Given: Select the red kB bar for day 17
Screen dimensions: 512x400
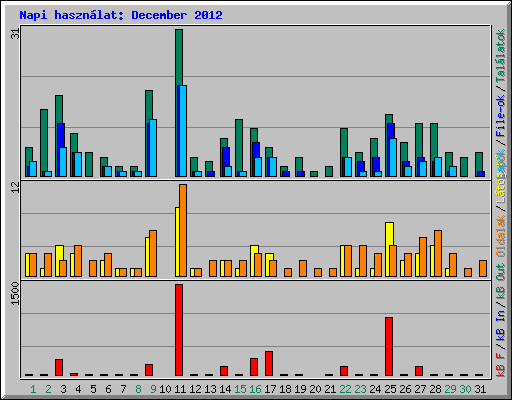Looking at the screenshot, I should [x=269, y=364].
